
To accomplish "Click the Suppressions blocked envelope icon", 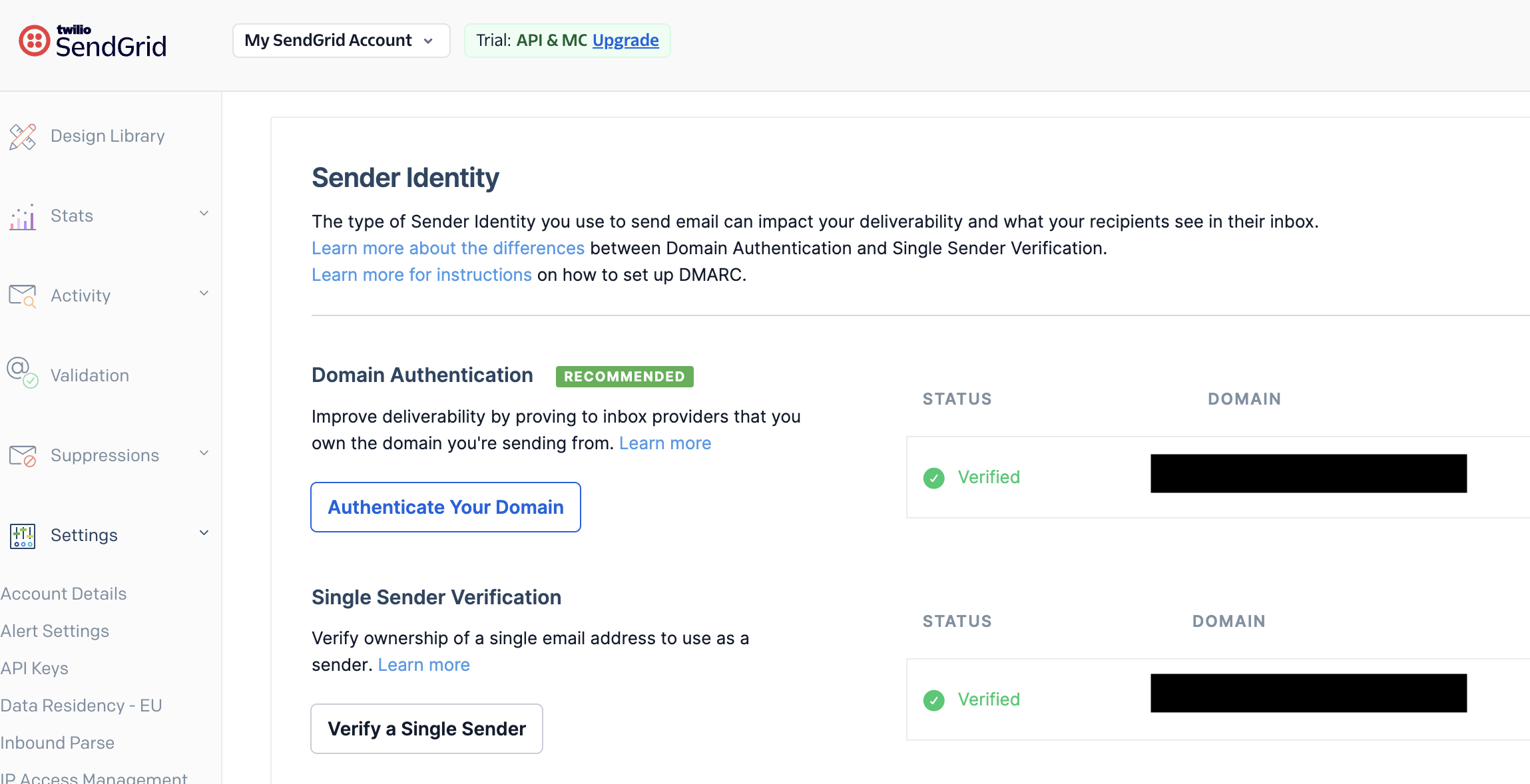I will tap(23, 456).
